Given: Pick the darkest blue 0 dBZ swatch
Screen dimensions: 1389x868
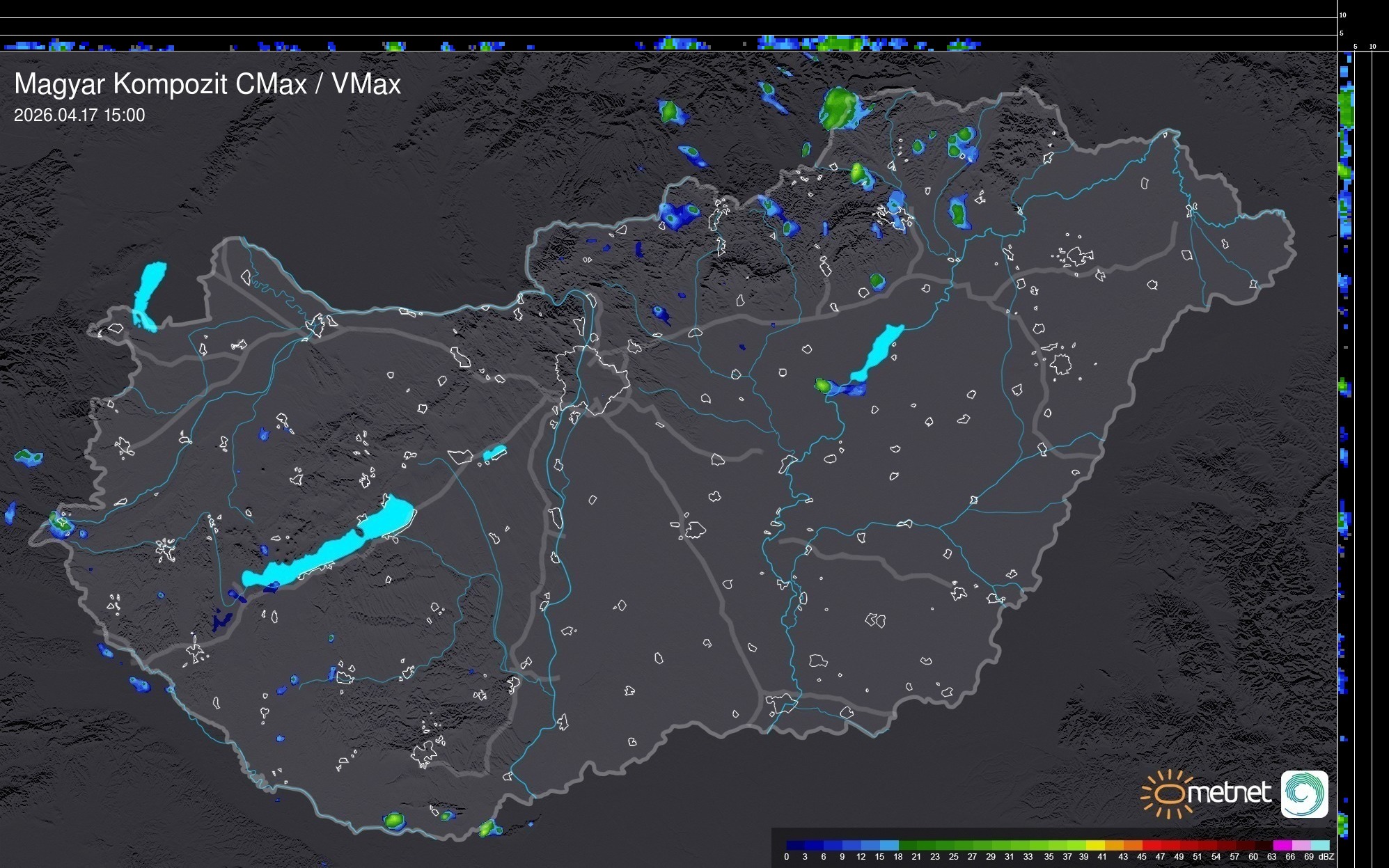Looking at the screenshot, I should [x=796, y=845].
